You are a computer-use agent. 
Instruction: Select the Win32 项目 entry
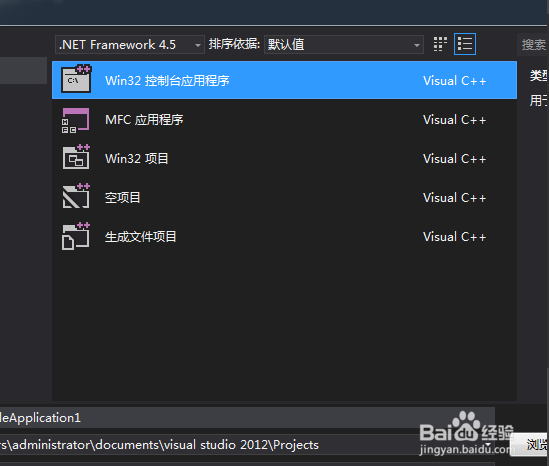tap(284, 159)
